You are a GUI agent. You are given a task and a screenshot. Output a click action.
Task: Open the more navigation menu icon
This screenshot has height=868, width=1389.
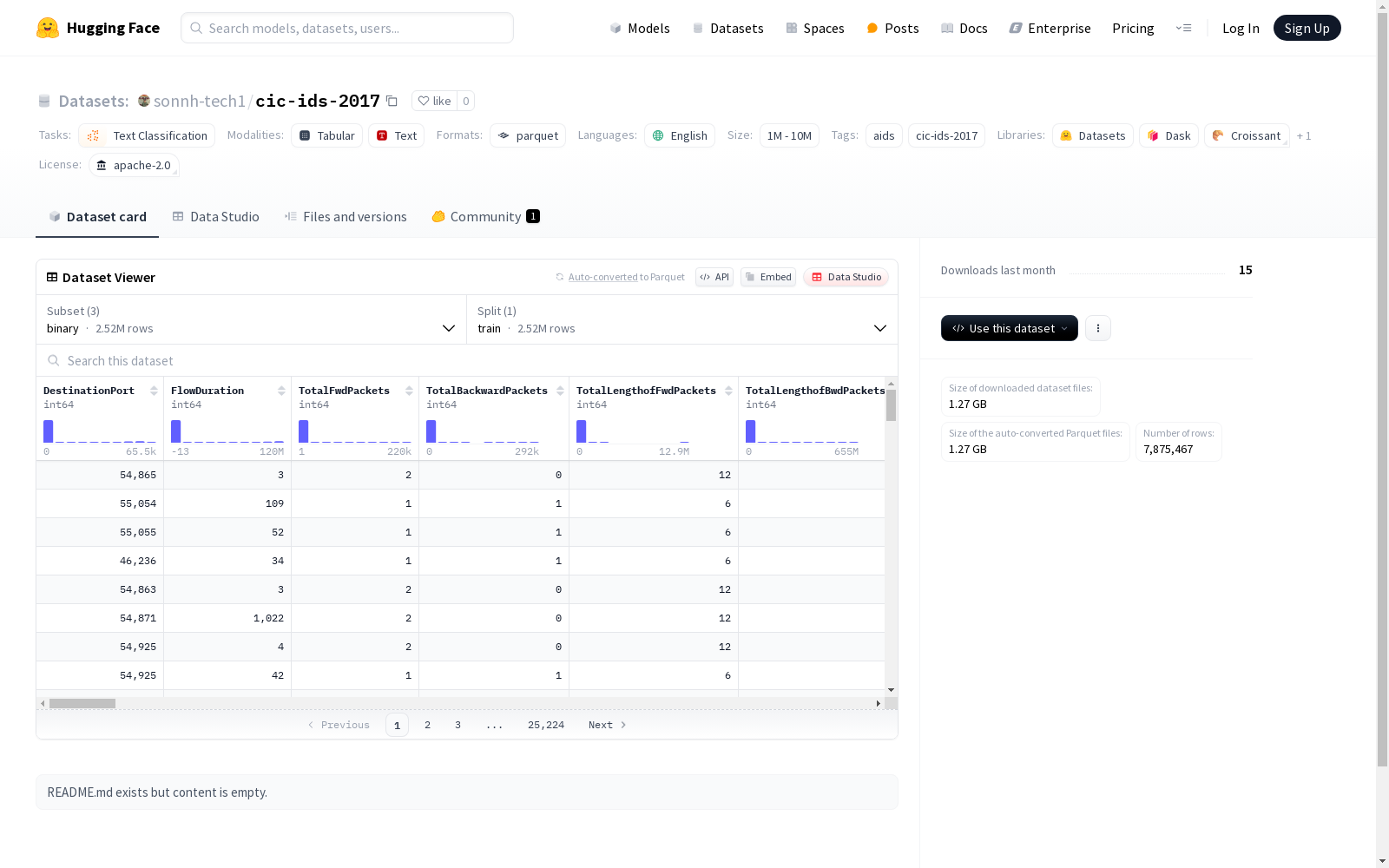[x=1183, y=28]
